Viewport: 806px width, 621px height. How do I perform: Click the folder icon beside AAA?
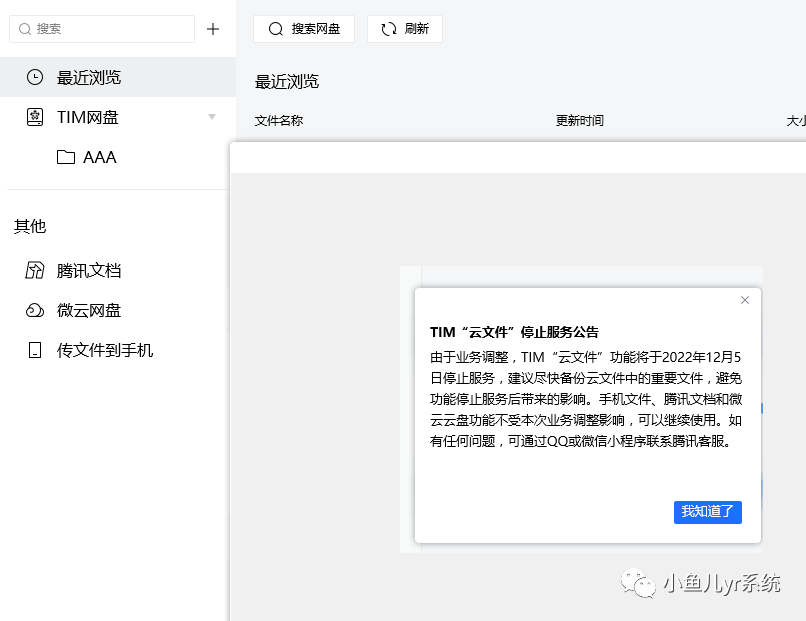(66, 157)
